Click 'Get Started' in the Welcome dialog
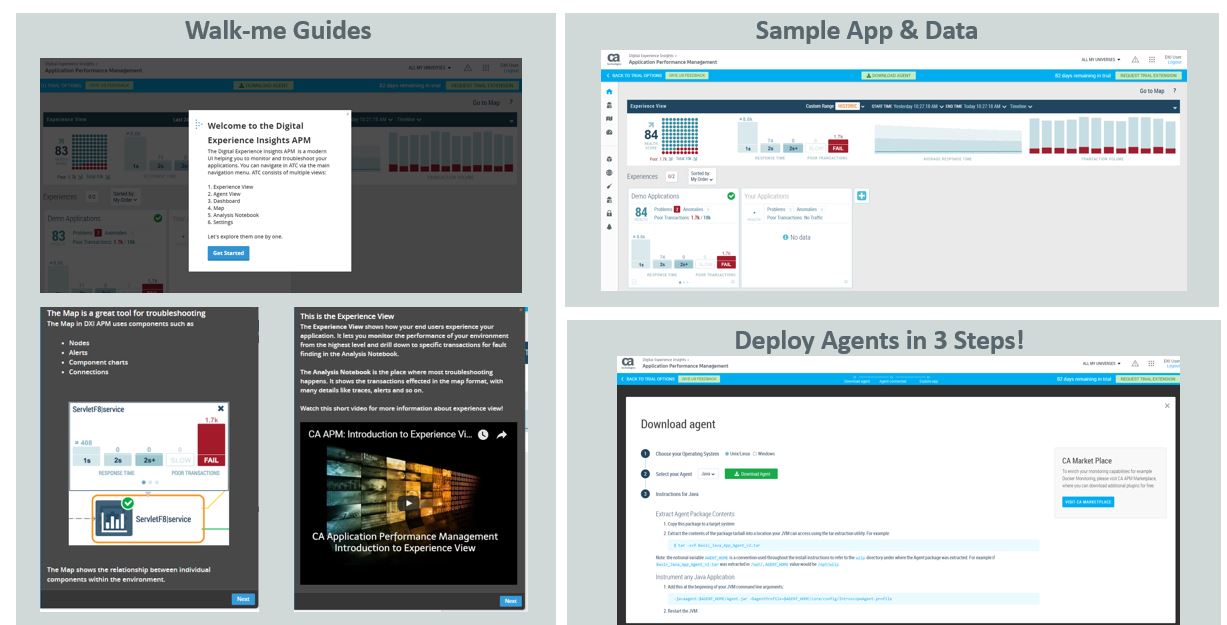Viewport: 1227px width, 625px height. pos(228,253)
